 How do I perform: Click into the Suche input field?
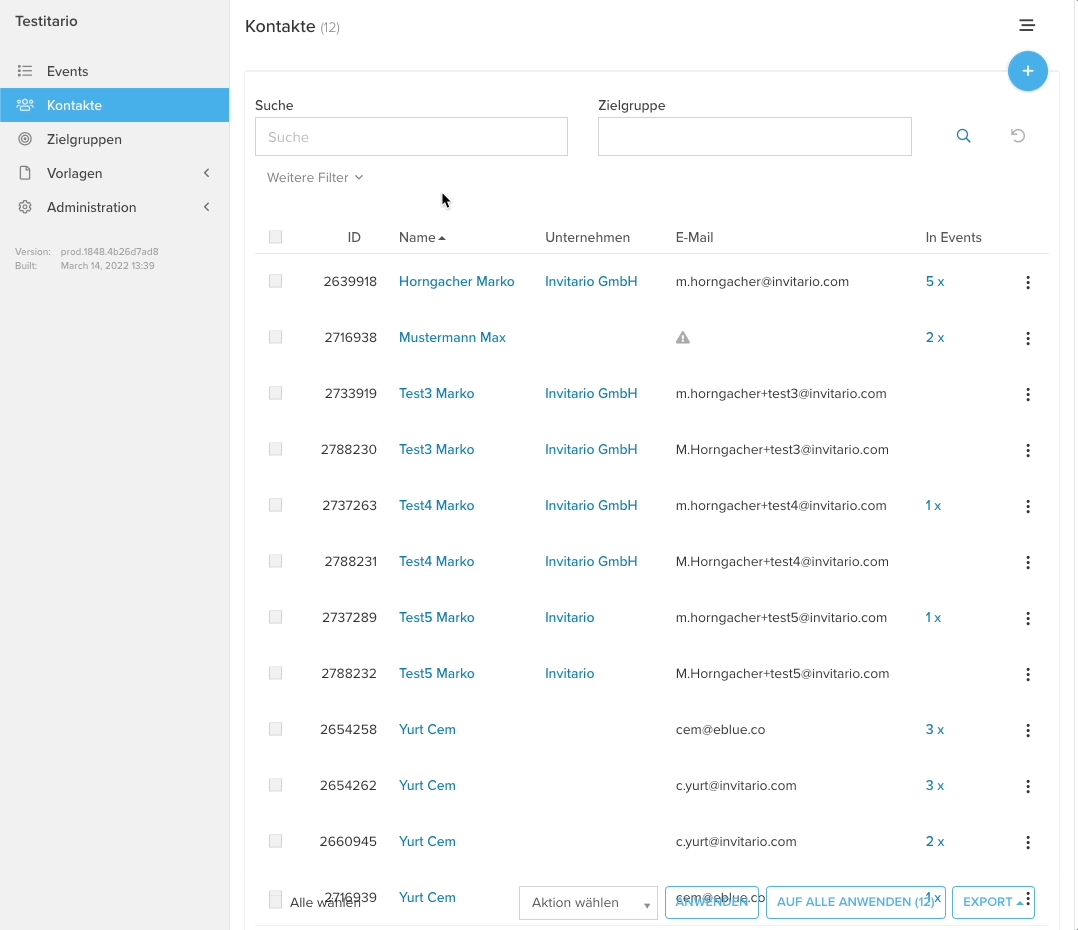pos(411,137)
